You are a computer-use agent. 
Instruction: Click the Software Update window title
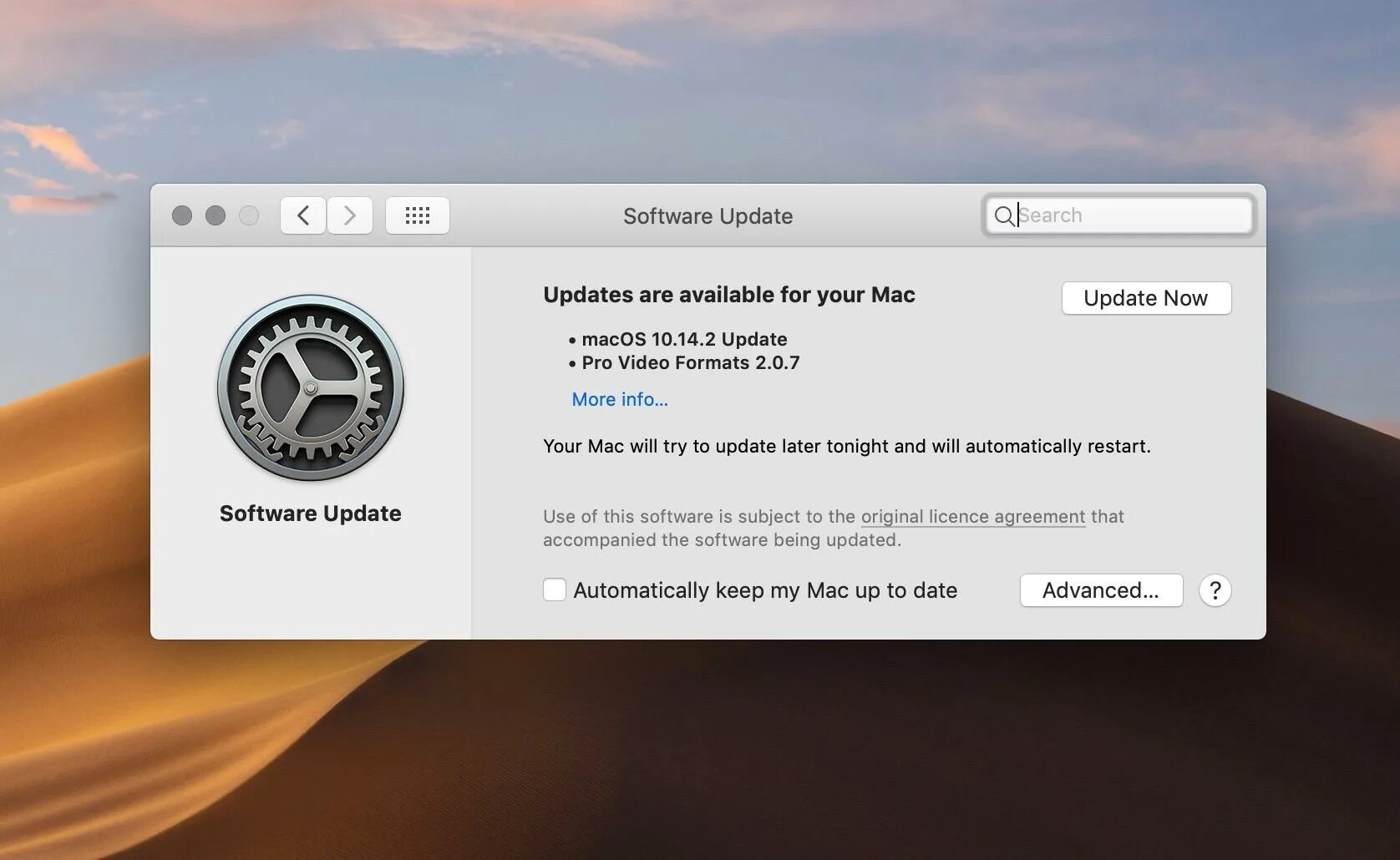[x=708, y=216]
